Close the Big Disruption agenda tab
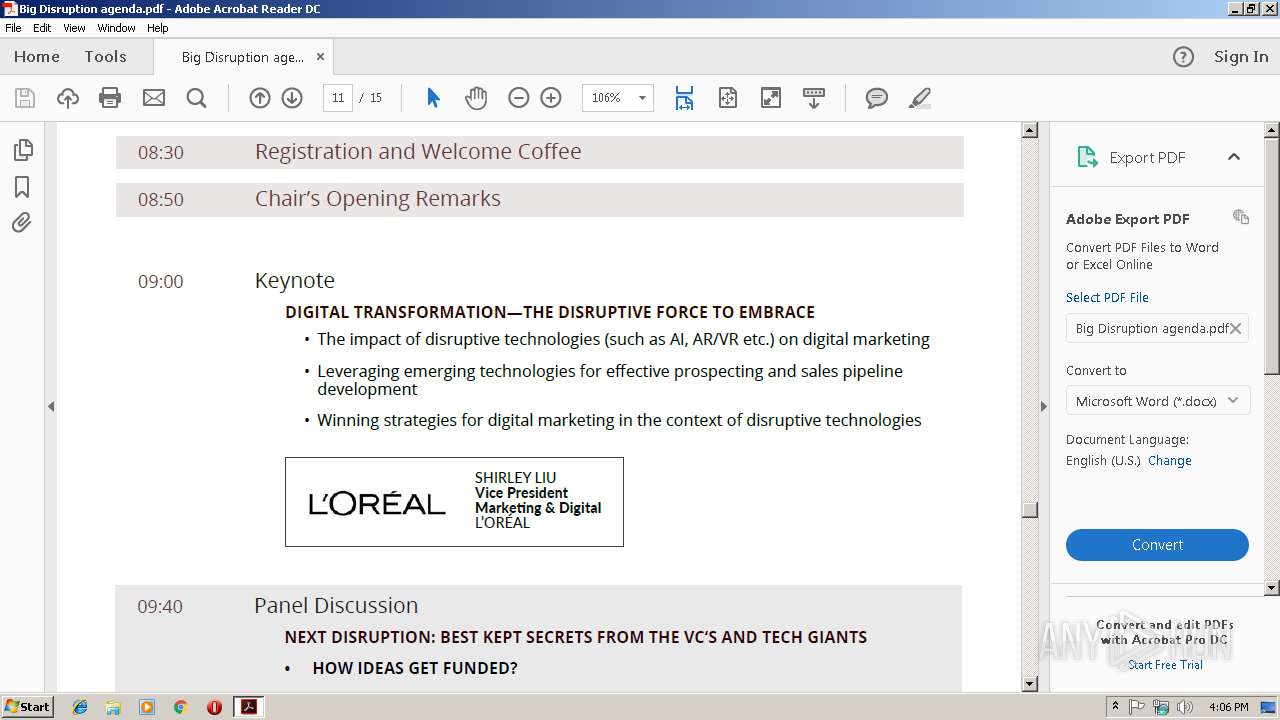The width and height of the screenshot is (1280, 720). pyautogui.click(x=320, y=57)
